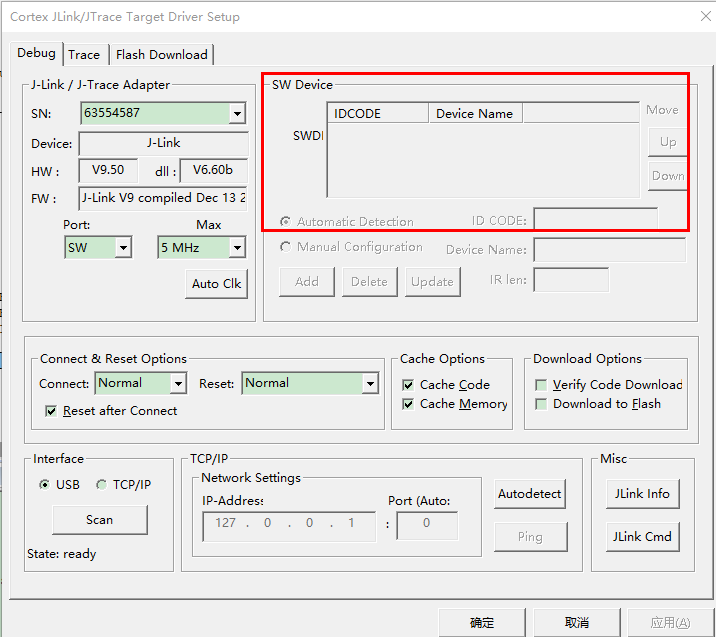Uncheck the Cache Code option
The image size is (716, 637).
click(x=408, y=385)
